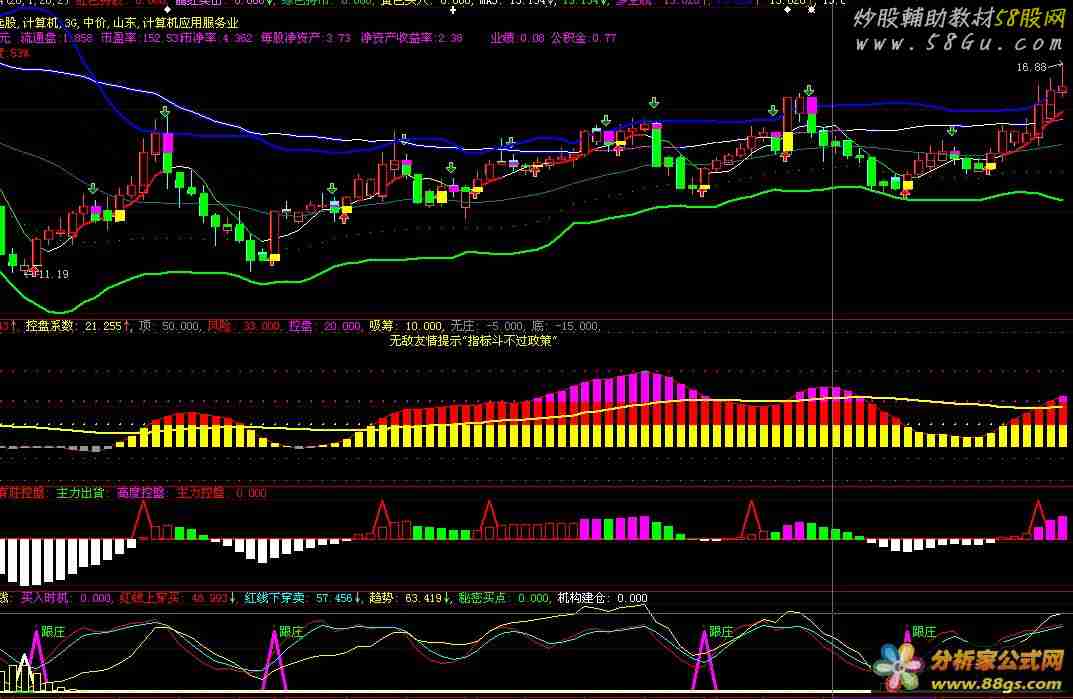1073x699 pixels.
Task: Click the rightmost 跟庄 signal marker
Action: coord(924,632)
